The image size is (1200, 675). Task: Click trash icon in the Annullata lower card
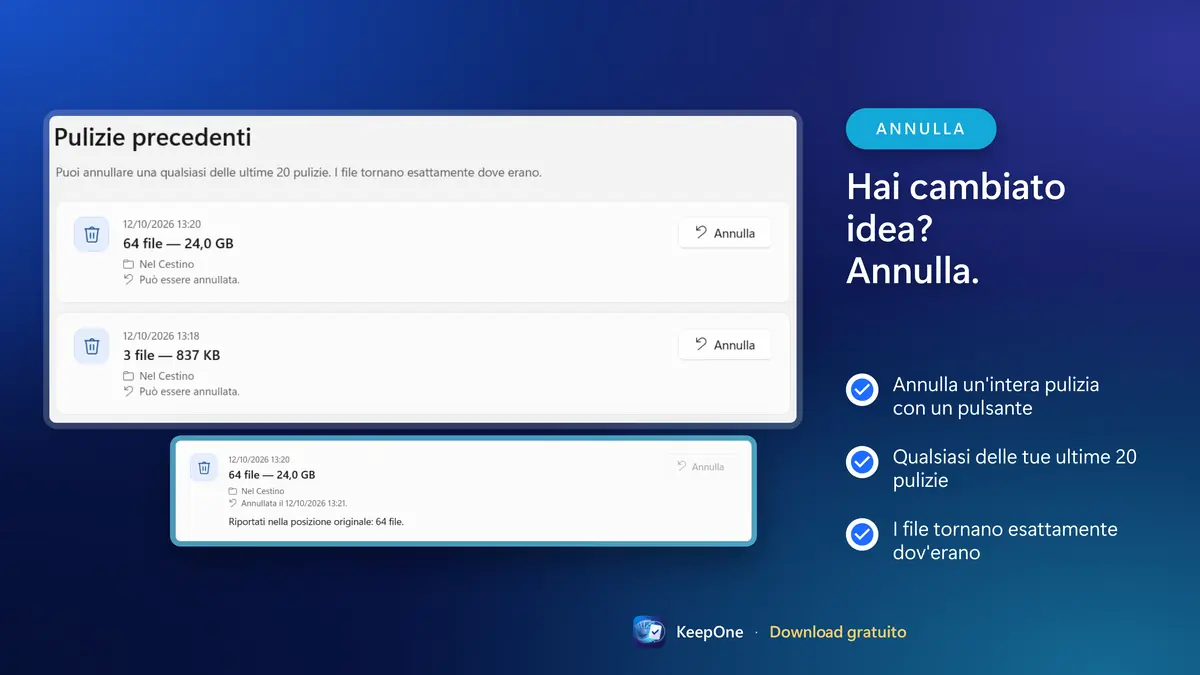204,467
